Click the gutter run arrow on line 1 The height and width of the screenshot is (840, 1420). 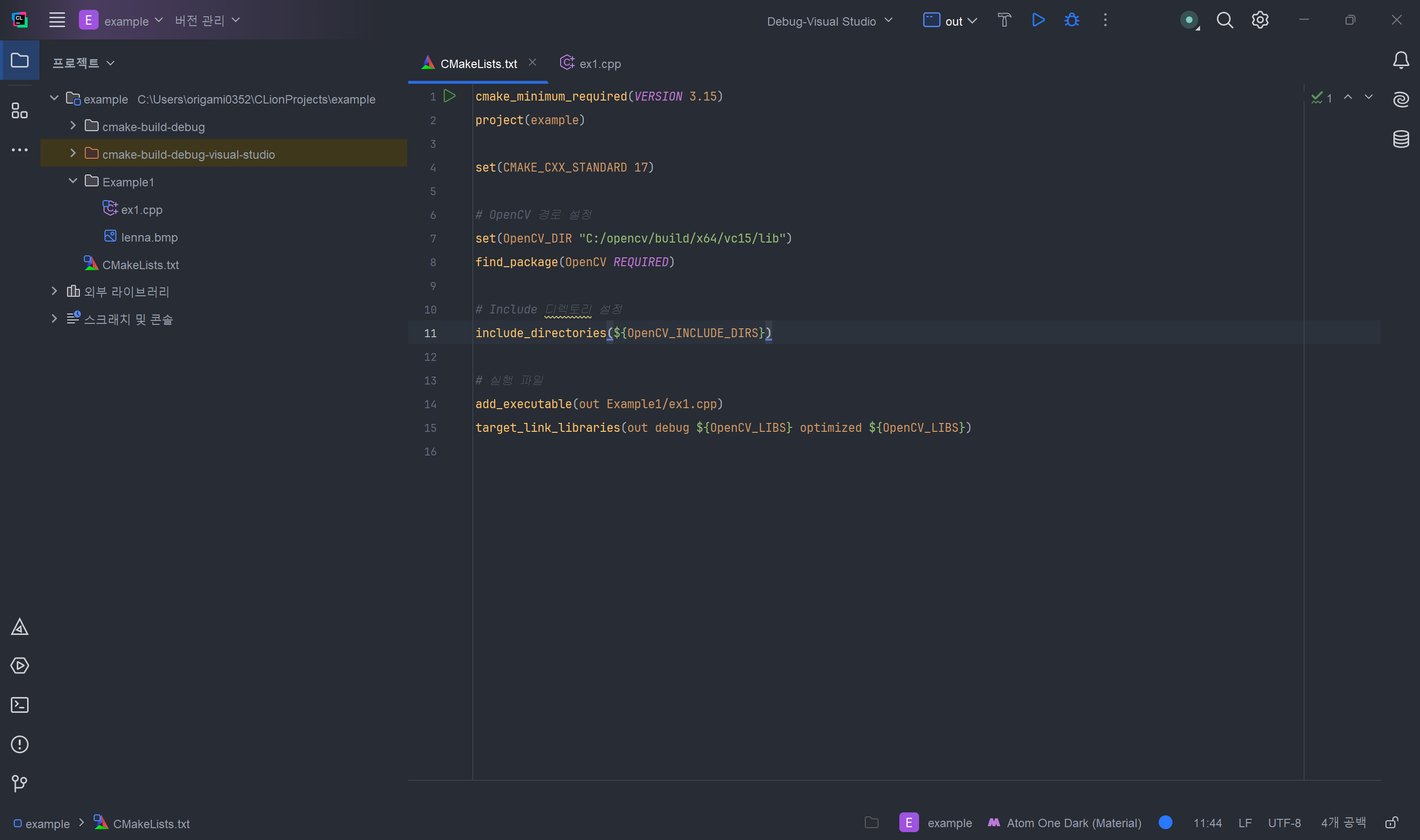(449, 96)
